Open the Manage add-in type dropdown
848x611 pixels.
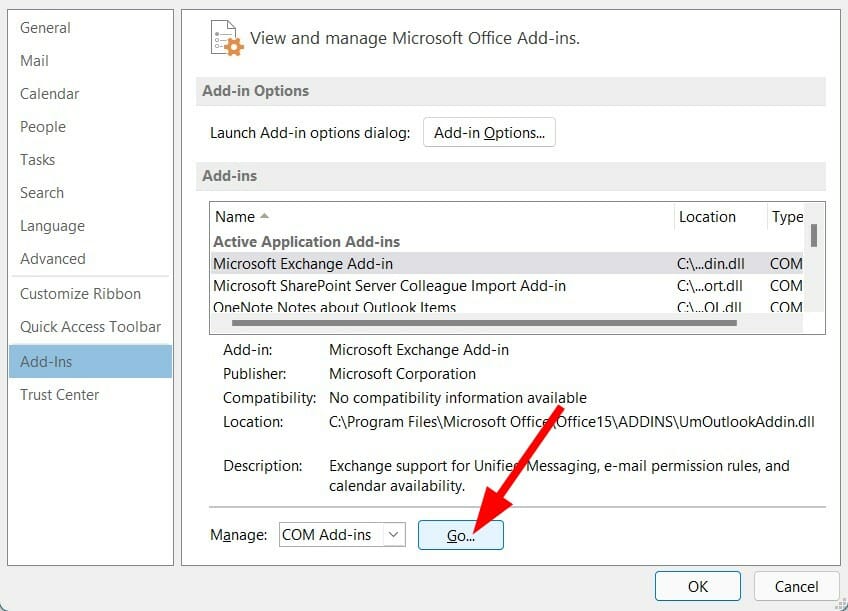coord(340,535)
